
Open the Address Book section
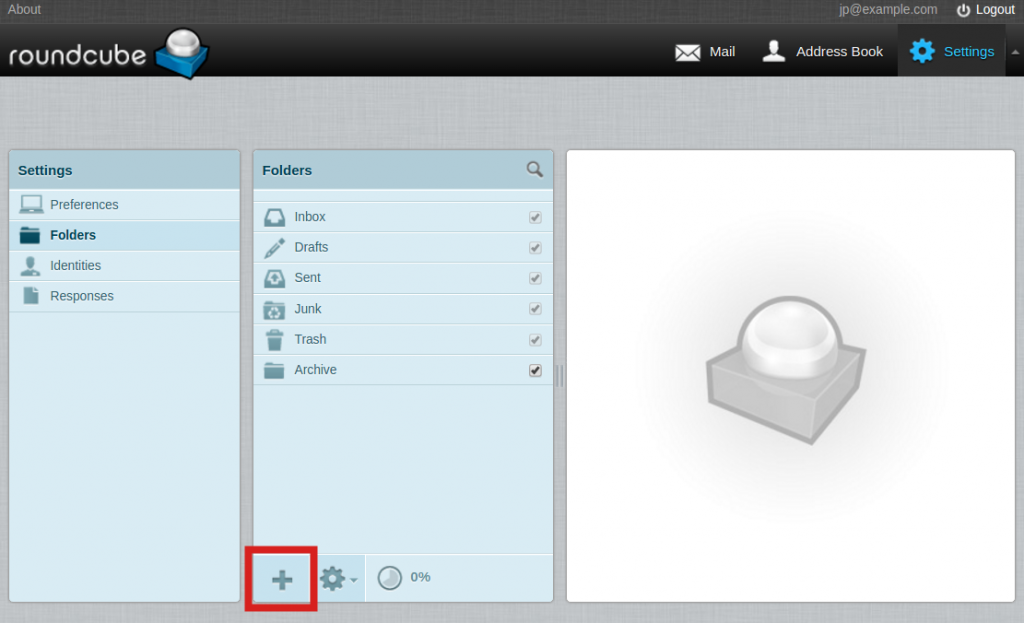[839, 52]
